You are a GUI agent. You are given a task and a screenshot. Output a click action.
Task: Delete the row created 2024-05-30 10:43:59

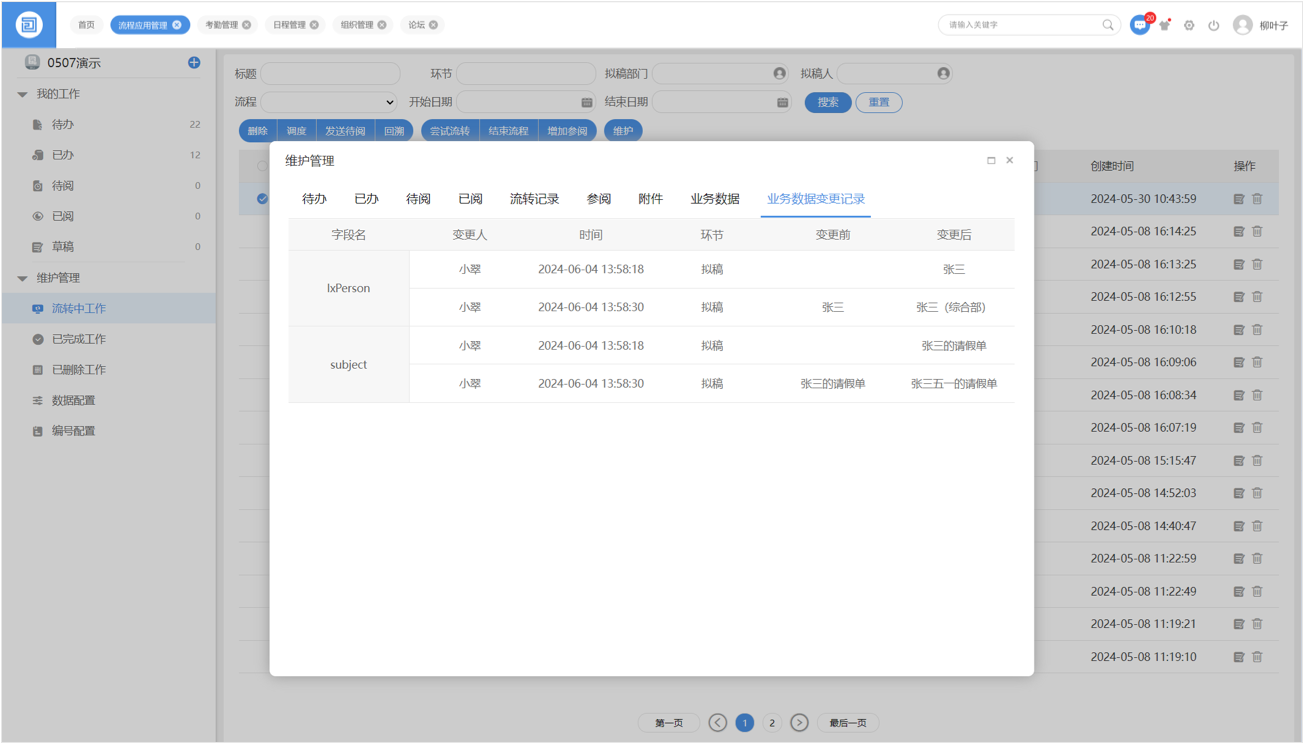[1257, 199]
